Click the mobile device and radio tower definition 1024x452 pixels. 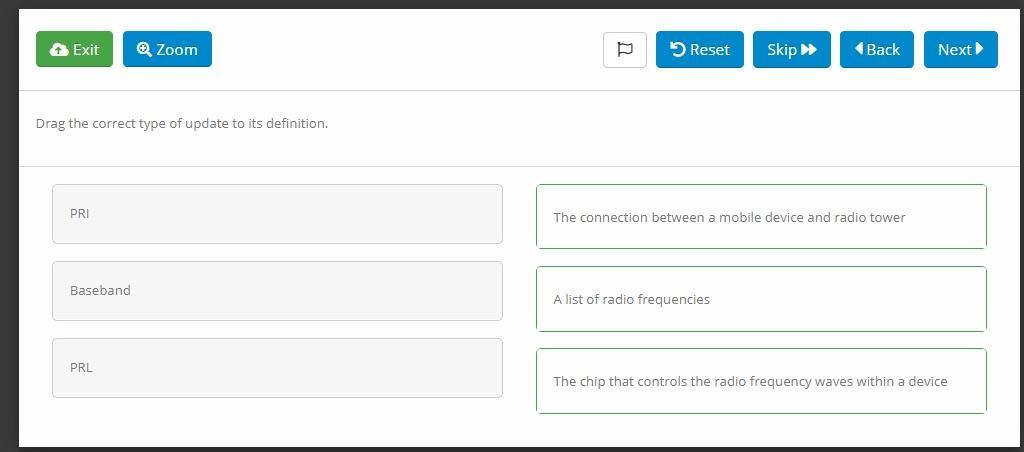click(x=761, y=217)
